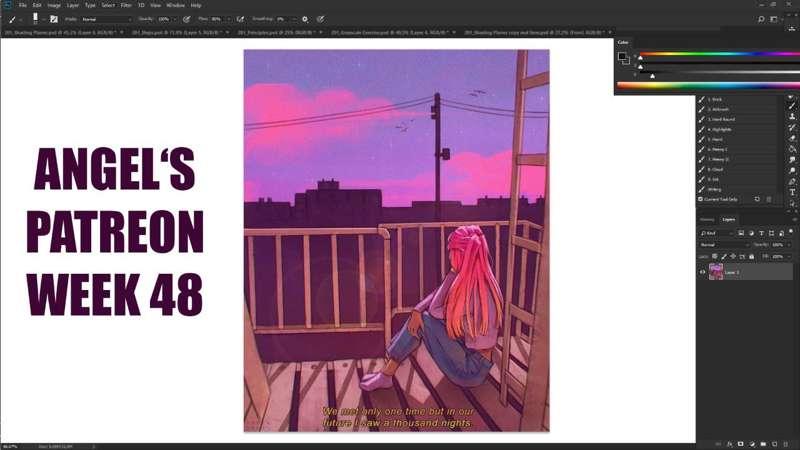Select the History Brush tool
The image size is (800, 450).
coord(792,128)
